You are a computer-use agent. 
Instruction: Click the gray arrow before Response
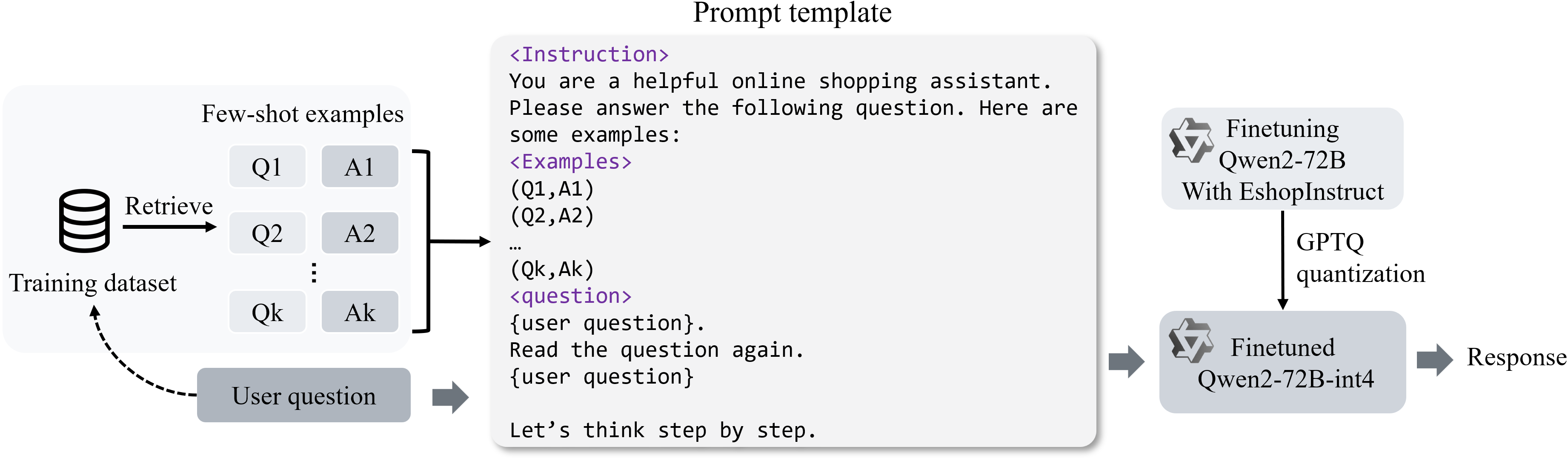tap(1435, 359)
